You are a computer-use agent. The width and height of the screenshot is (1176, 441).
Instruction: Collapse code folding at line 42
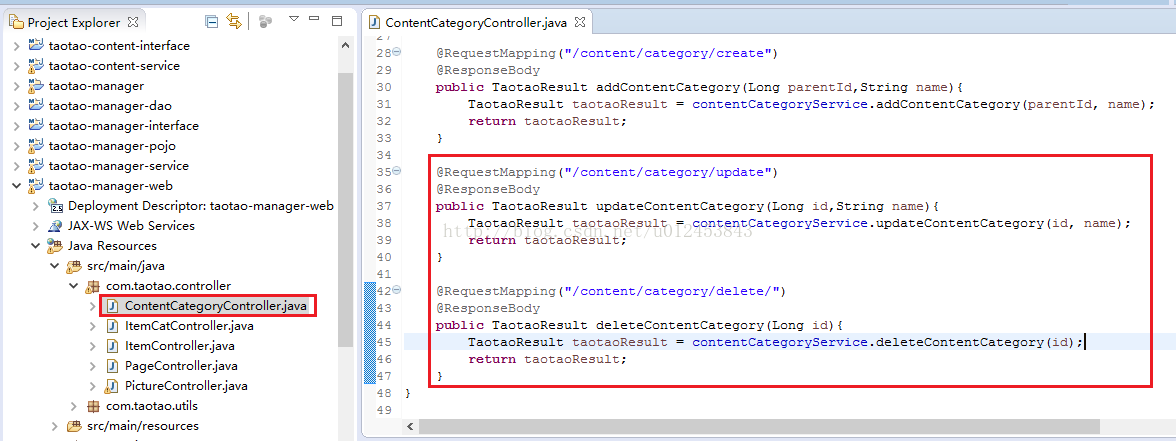[x=397, y=291]
